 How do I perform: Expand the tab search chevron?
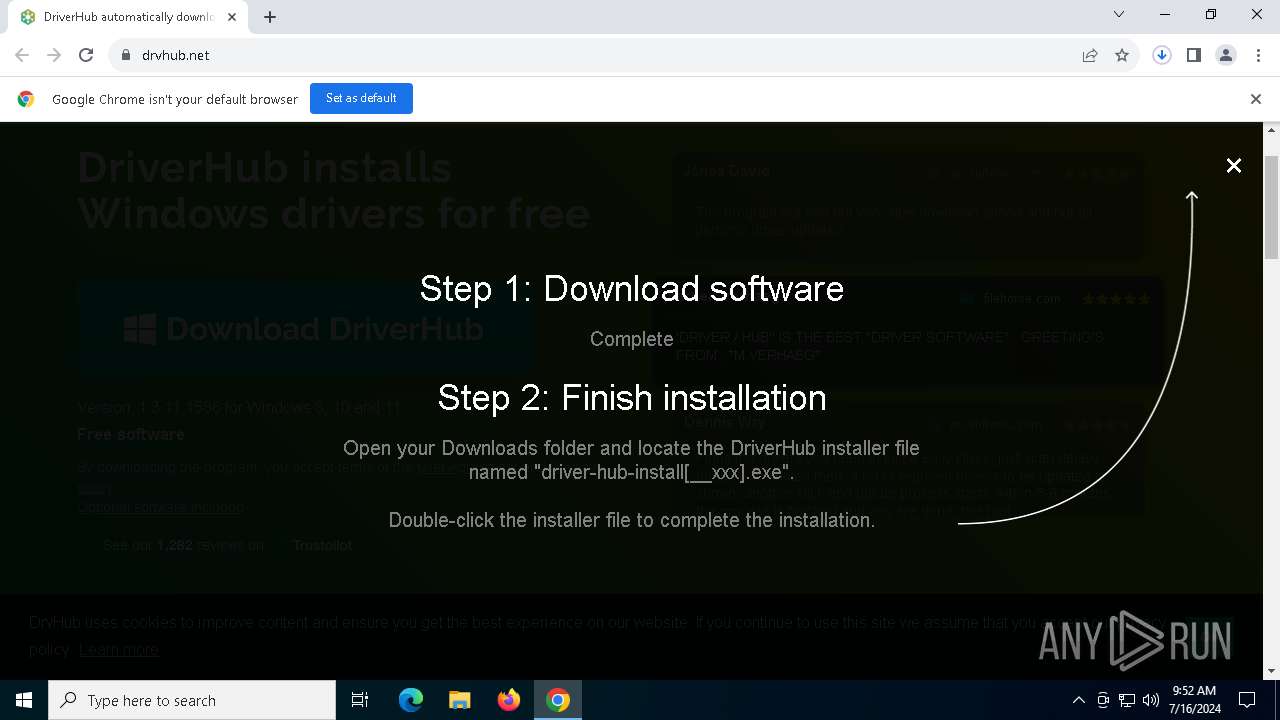(1119, 14)
